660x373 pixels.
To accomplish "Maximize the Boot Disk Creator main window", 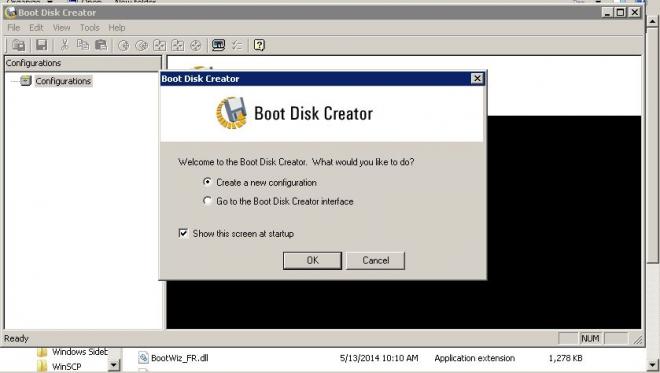I will pyautogui.click(x=620, y=13).
